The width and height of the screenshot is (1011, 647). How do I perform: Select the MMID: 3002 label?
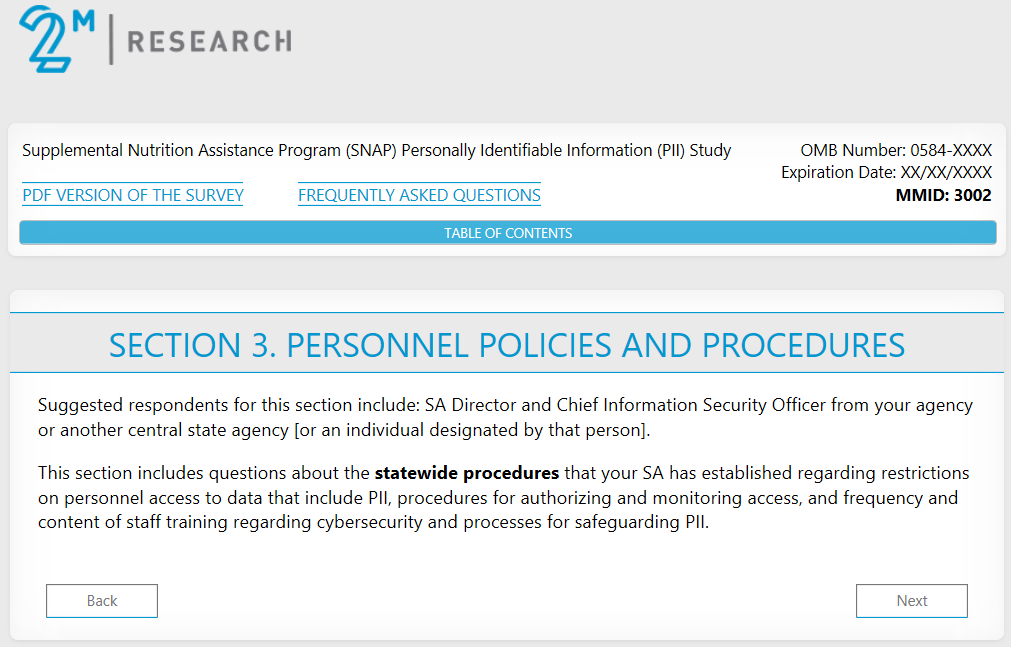(x=943, y=195)
